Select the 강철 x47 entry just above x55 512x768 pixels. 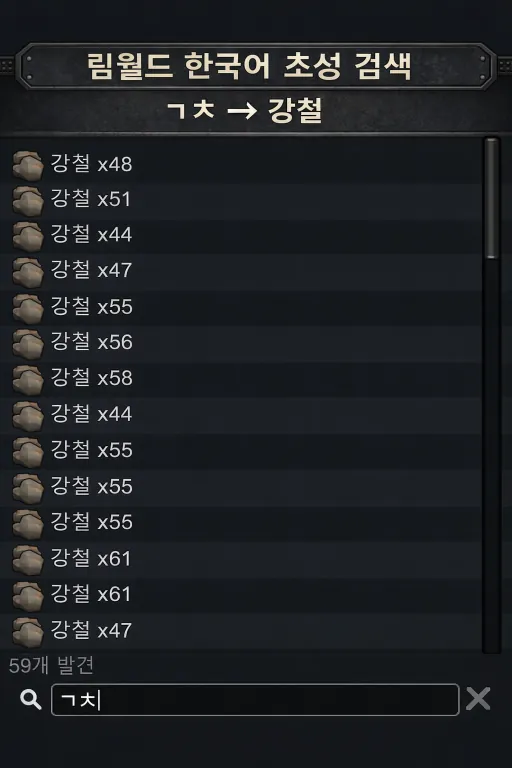point(241,270)
